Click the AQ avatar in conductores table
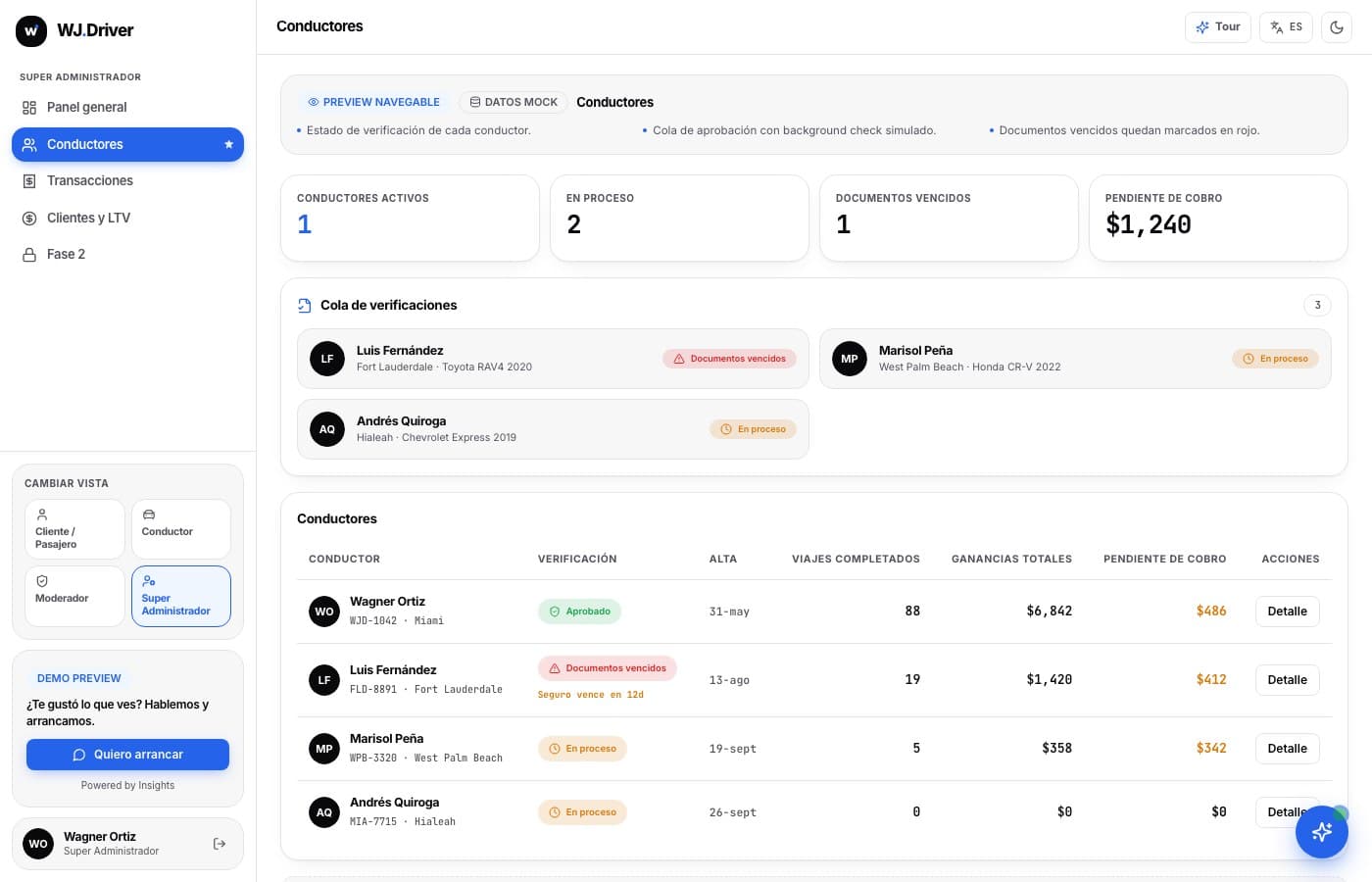1372x882 pixels. 324,812
